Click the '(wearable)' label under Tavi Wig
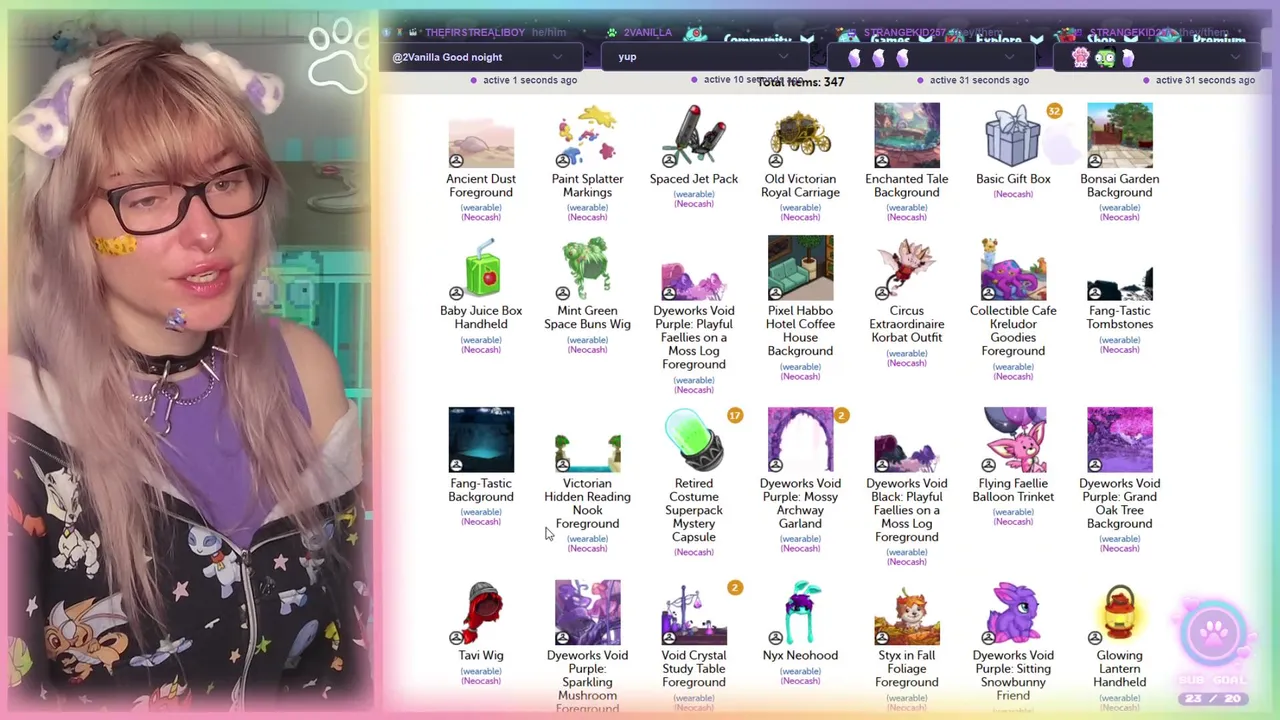Screen dimensions: 1280x720 (x=481, y=671)
